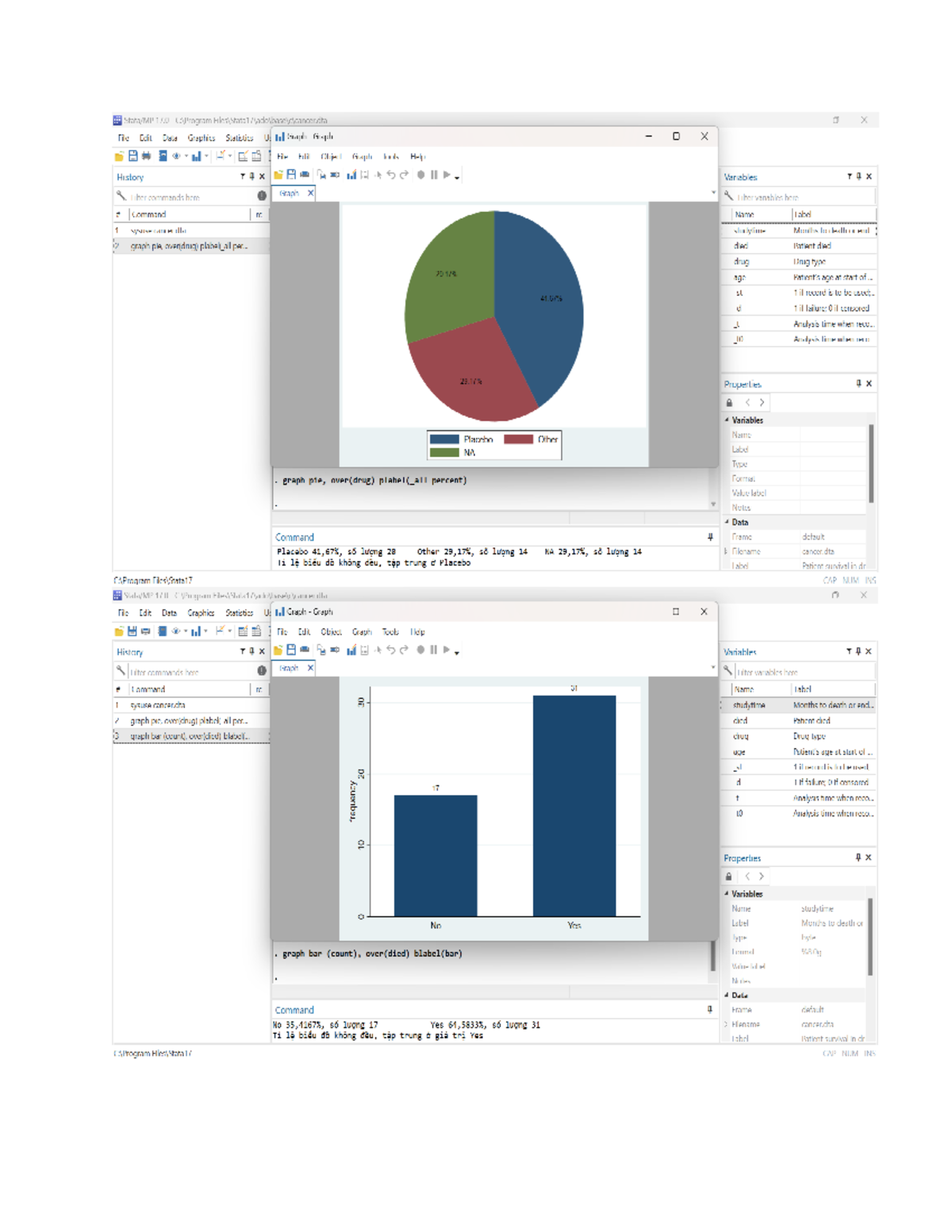This screenshot has width=952, height=1232.
Task: Redo arrow in bar chart Graph window toolbar
Action: click(x=404, y=650)
